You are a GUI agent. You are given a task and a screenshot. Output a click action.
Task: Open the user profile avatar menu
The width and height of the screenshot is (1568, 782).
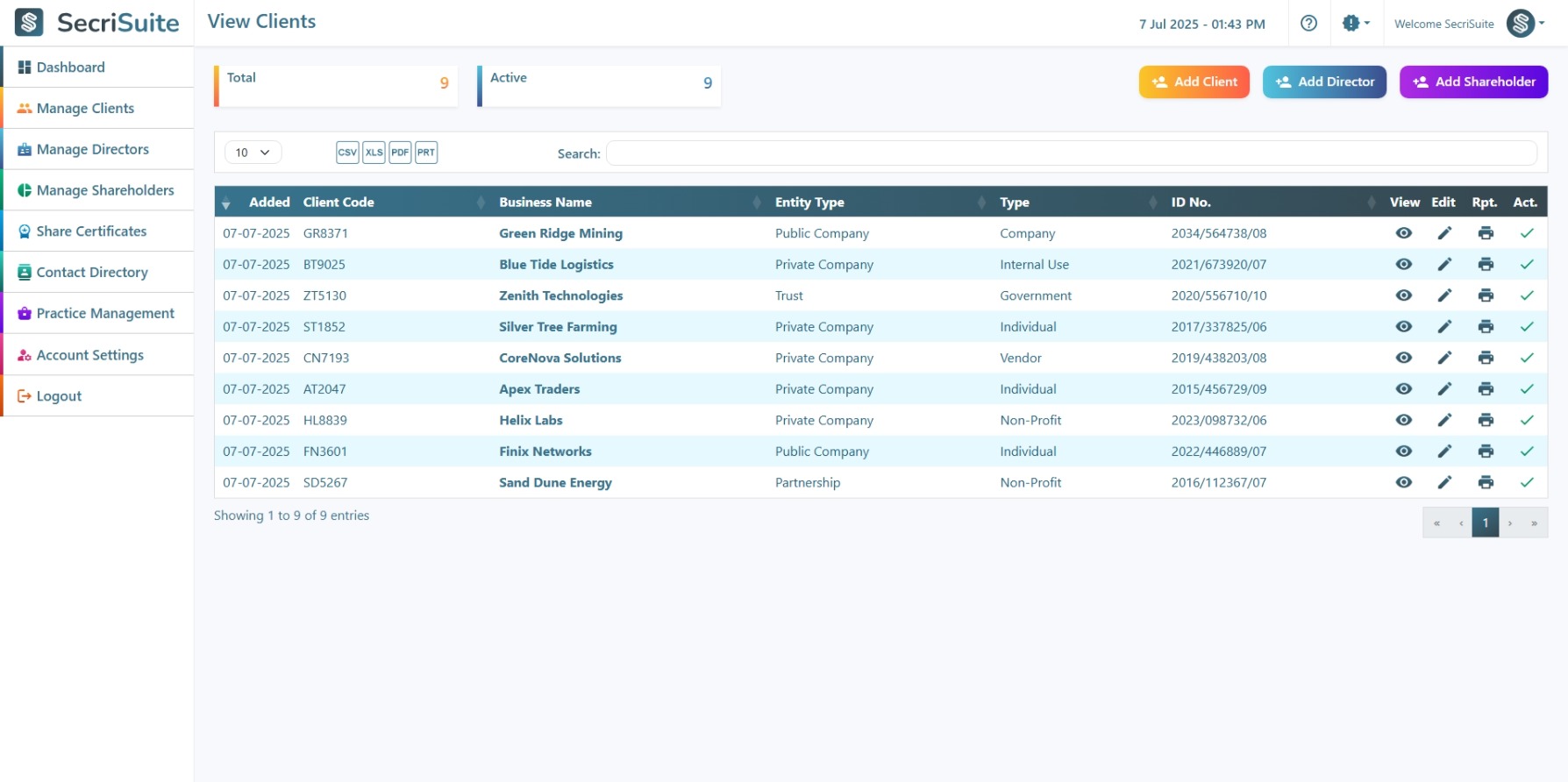pyautogui.click(x=1525, y=24)
